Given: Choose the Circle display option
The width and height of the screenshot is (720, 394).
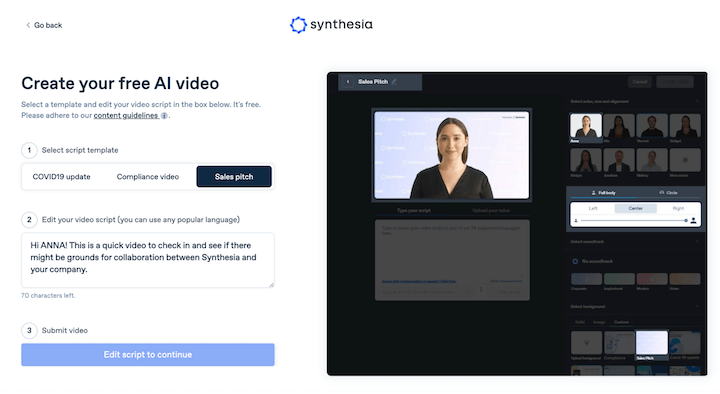Looking at the screenshot, I should click(x=668, y=193).
